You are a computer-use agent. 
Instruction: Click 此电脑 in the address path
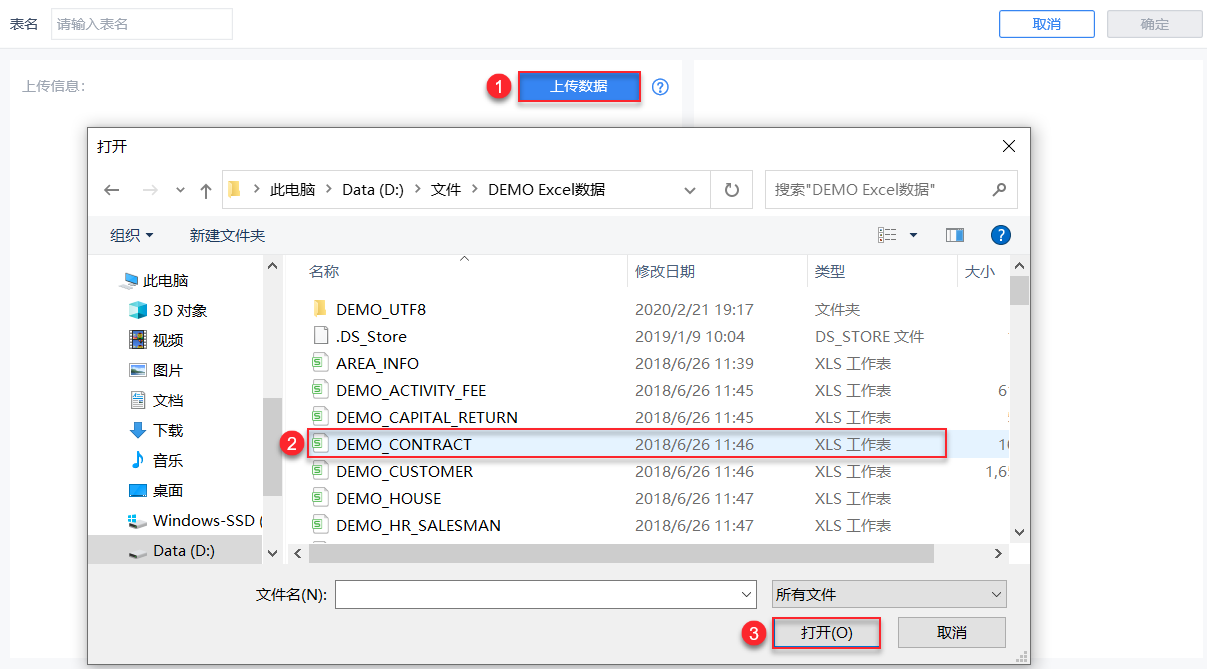(x=292, y=189)
